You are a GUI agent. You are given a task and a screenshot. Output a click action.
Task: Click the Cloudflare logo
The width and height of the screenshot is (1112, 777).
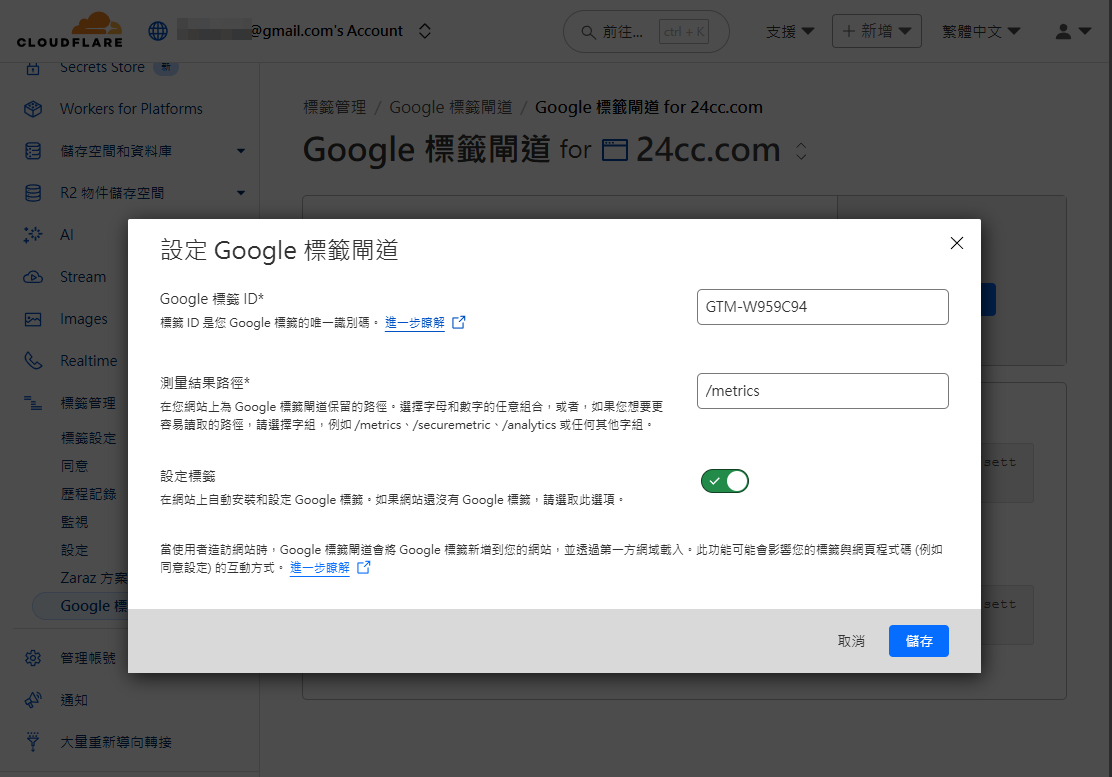click(x=70, y=30)
